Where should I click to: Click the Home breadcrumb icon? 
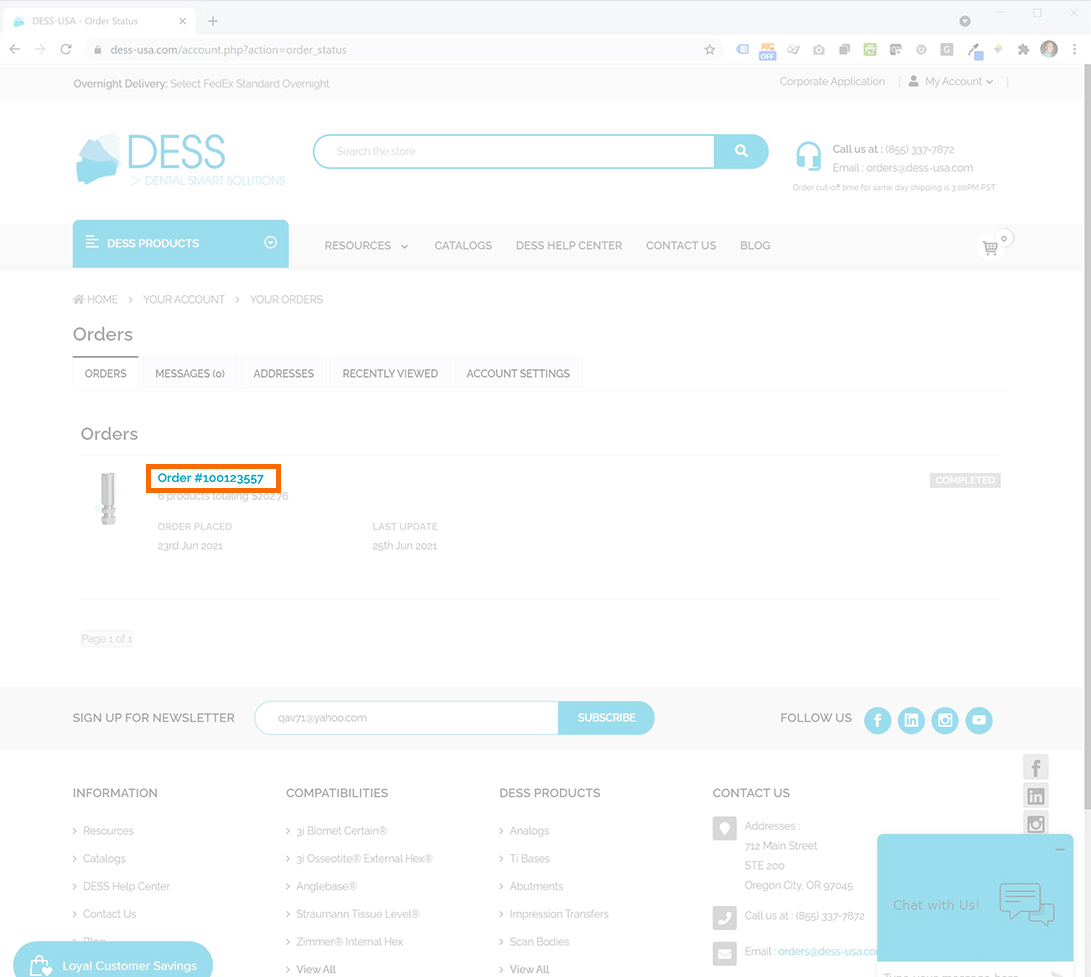coord(79,299)
